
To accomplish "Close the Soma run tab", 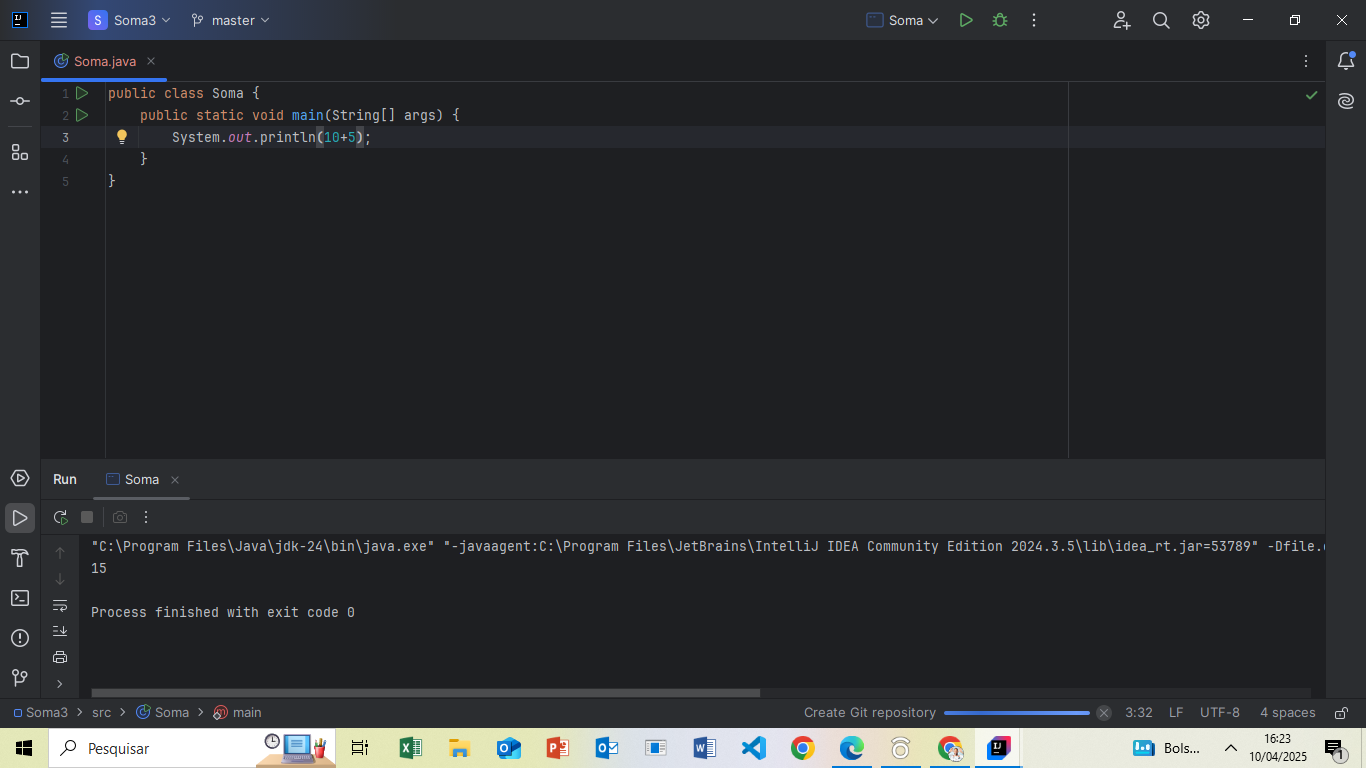I will tap(175, 480).
